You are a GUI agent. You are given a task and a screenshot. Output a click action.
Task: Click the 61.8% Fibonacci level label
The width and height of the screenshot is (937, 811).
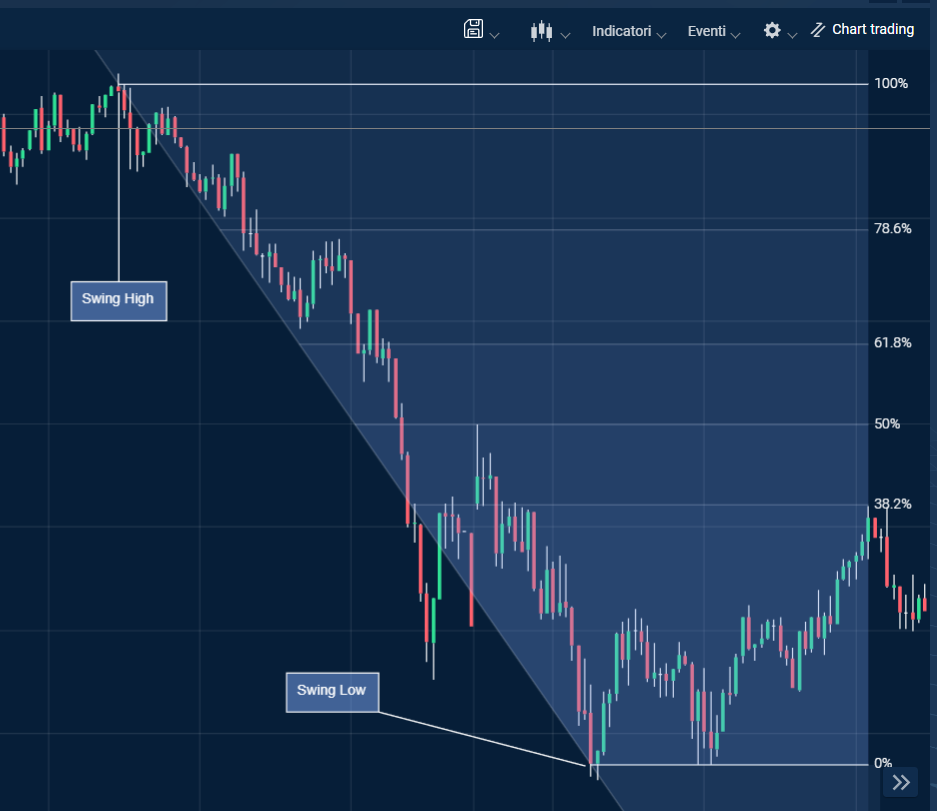[x=893, y=343]
